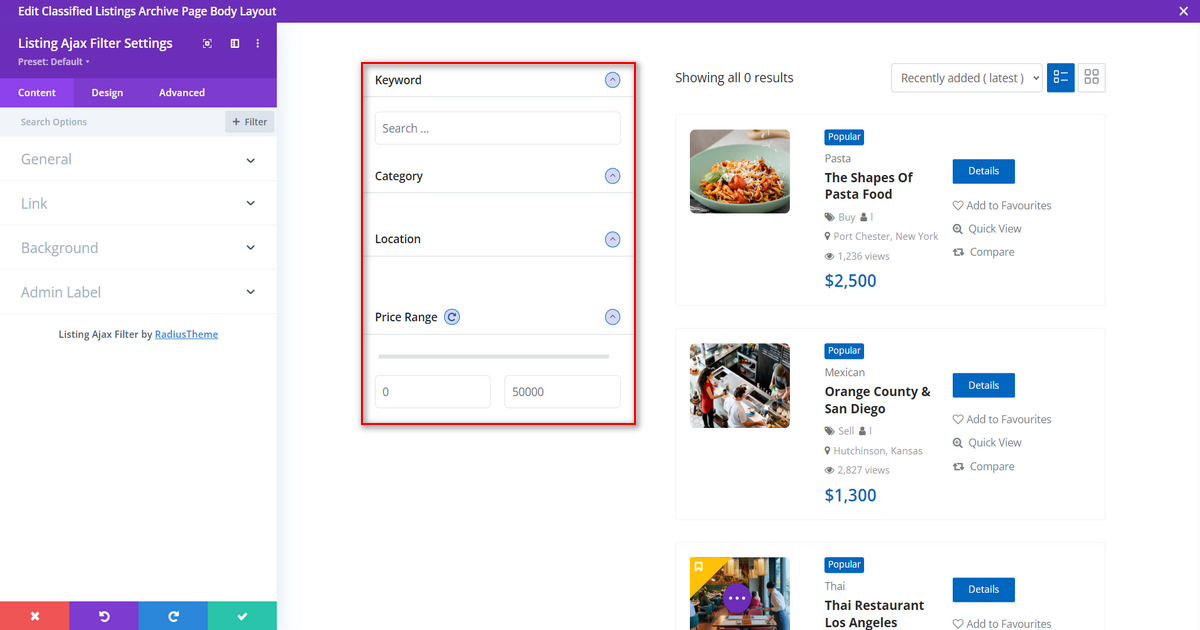Click Details for the Pasta listing
The width and height of the screenshot is (1200, 630).
[983, 171]
